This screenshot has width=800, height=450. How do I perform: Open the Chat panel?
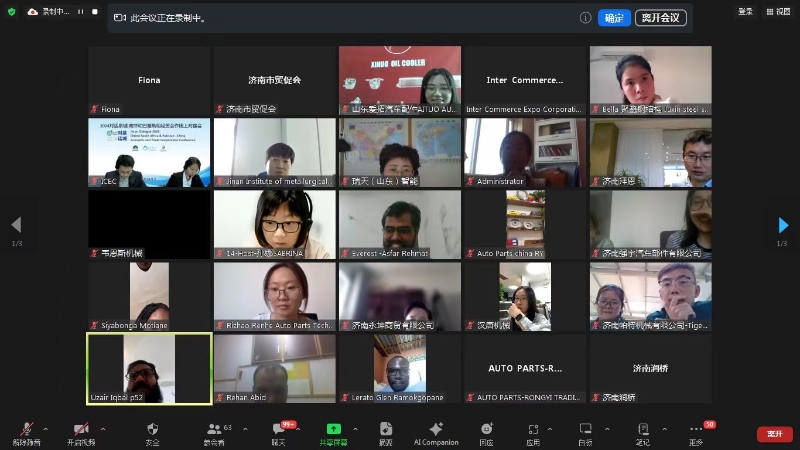279,432
